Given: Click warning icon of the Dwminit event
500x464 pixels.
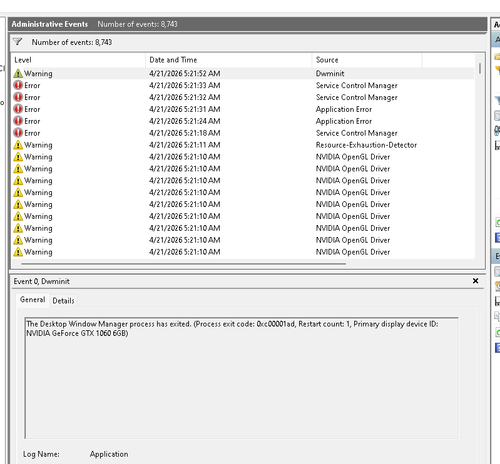Looking at the screenshot, I should pos(18,73).
